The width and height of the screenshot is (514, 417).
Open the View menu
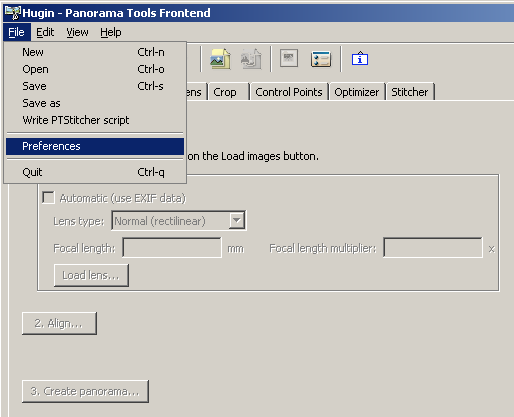pos(77,32)
